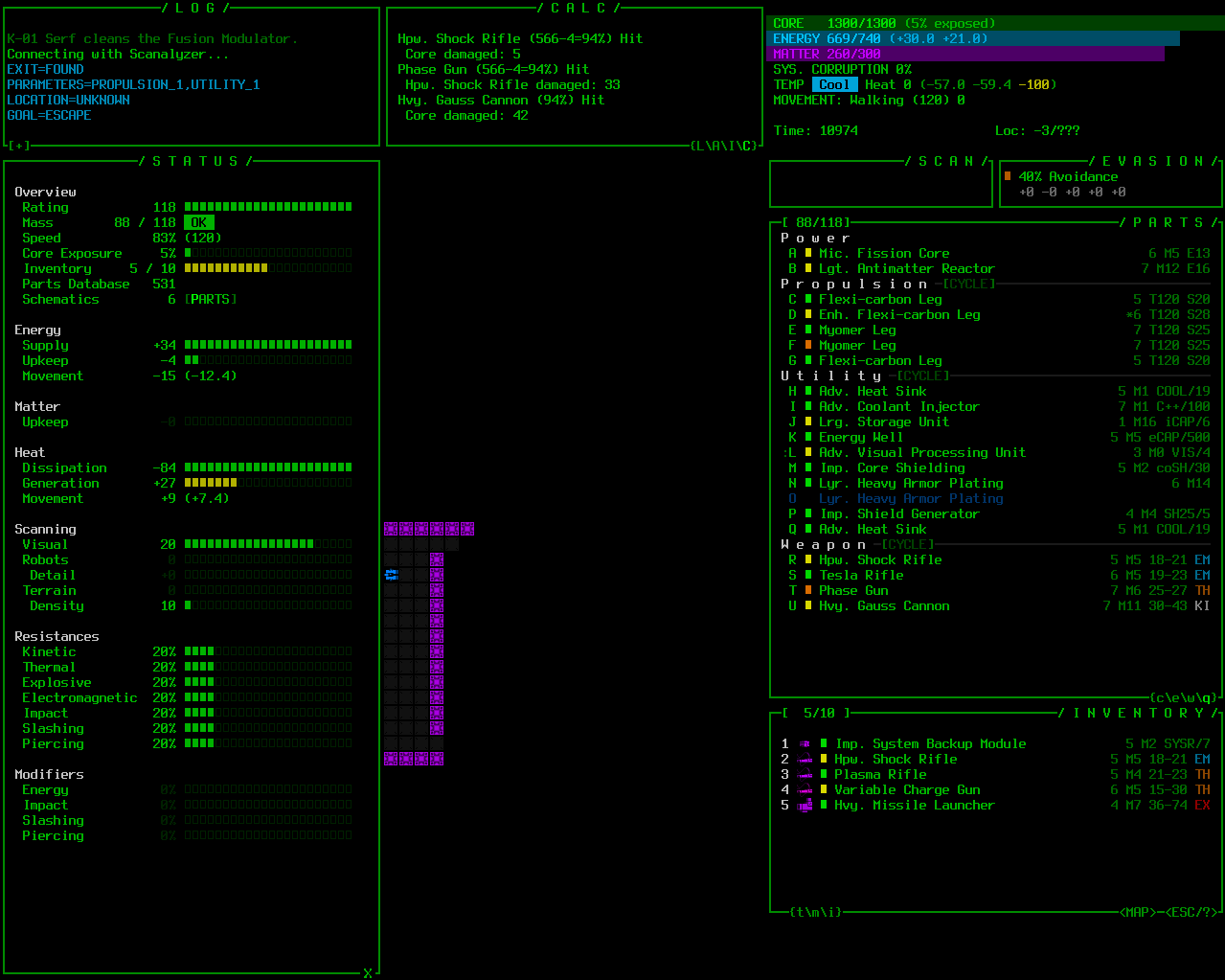Click the blue robot icon on the map

click(391, 575)
